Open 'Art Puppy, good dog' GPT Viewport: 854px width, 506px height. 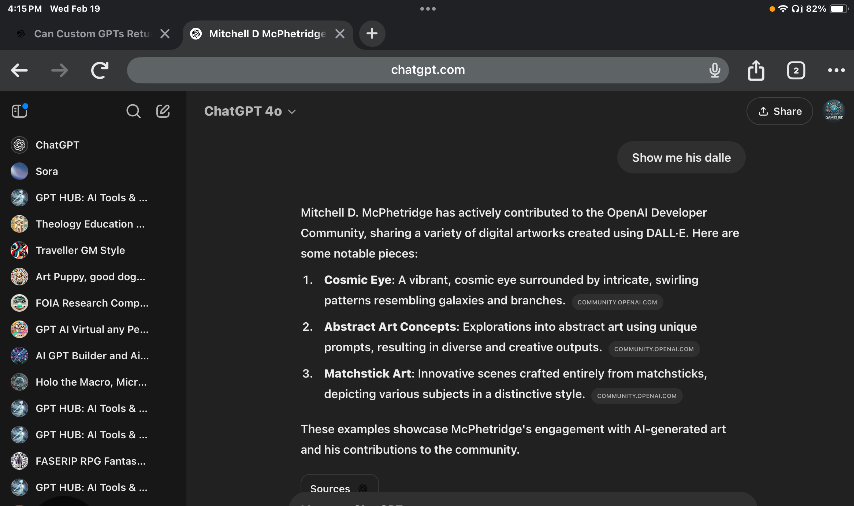point(92,277)
